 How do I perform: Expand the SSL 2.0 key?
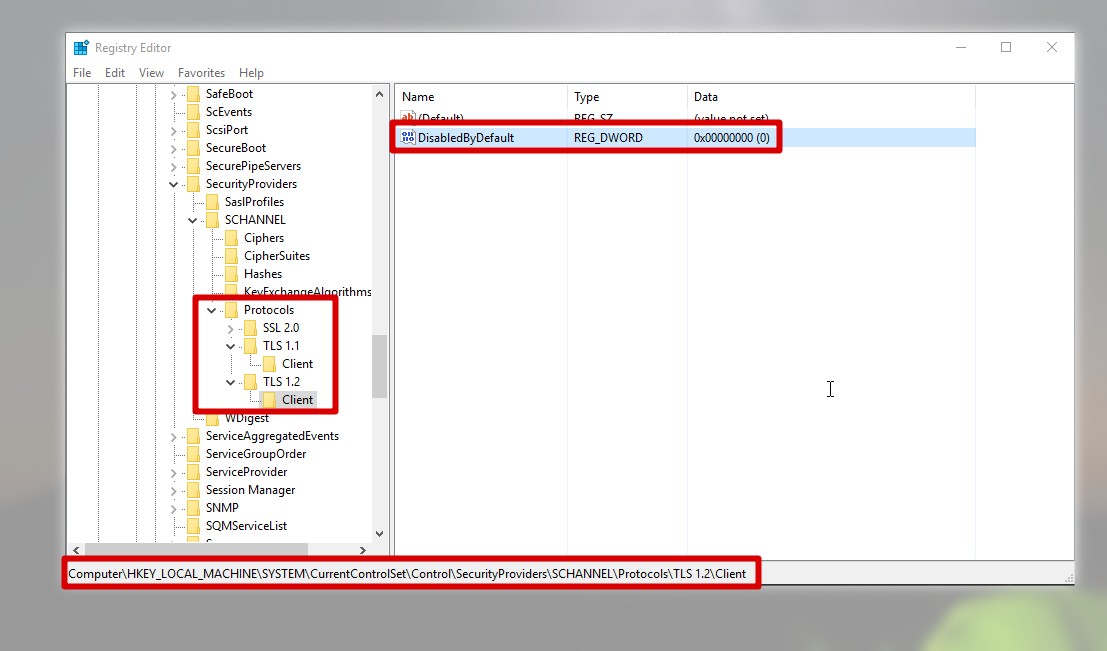point(231,328)
